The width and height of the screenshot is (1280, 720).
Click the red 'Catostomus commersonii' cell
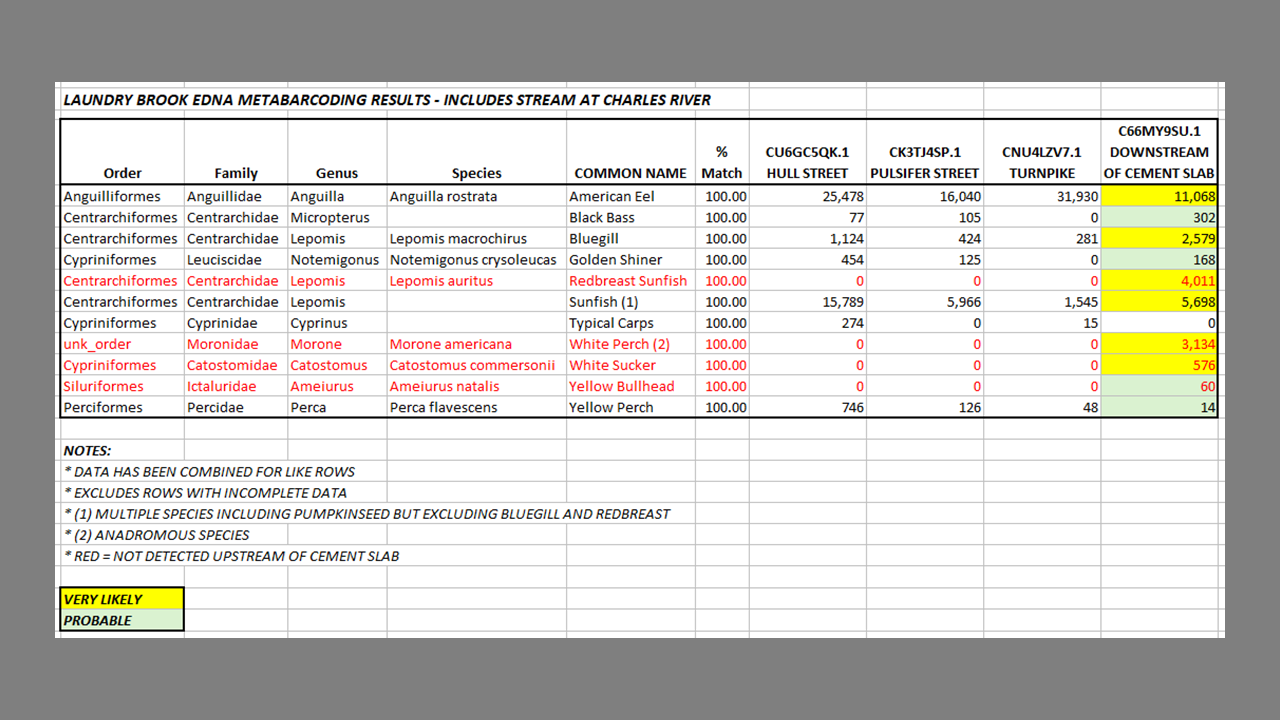[x=477, y=365]
